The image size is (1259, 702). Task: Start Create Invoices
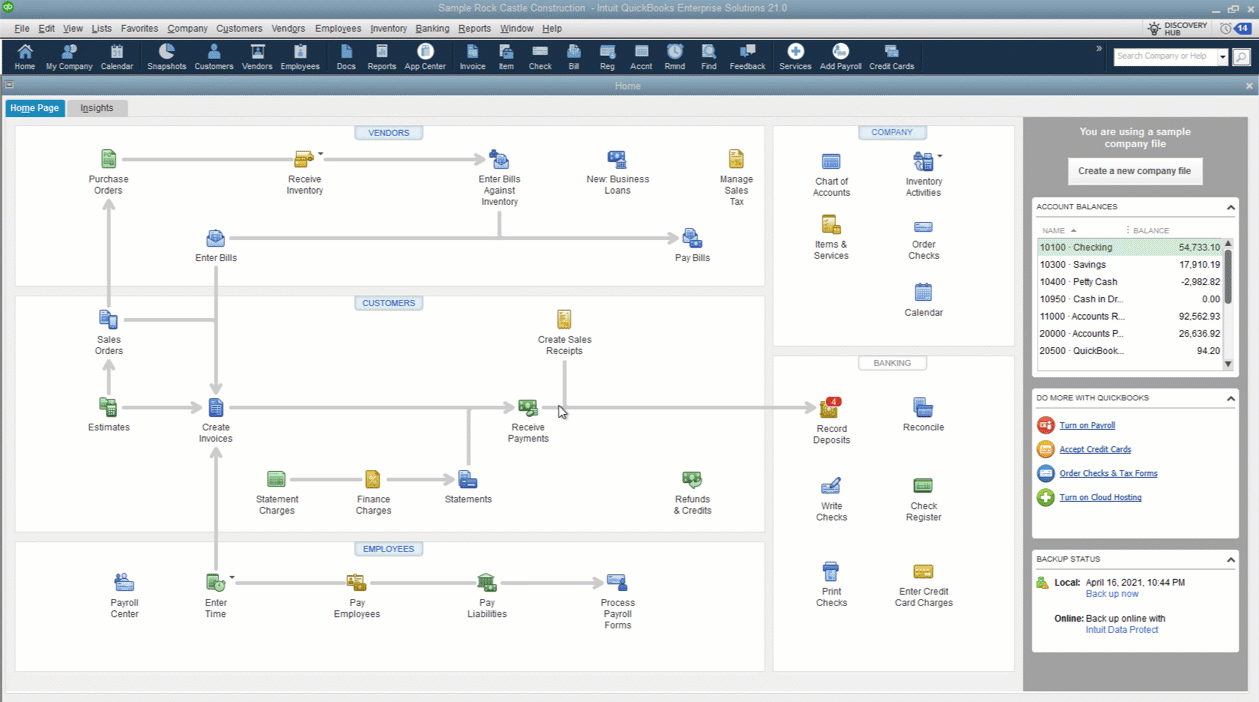(x=215, y=407)
